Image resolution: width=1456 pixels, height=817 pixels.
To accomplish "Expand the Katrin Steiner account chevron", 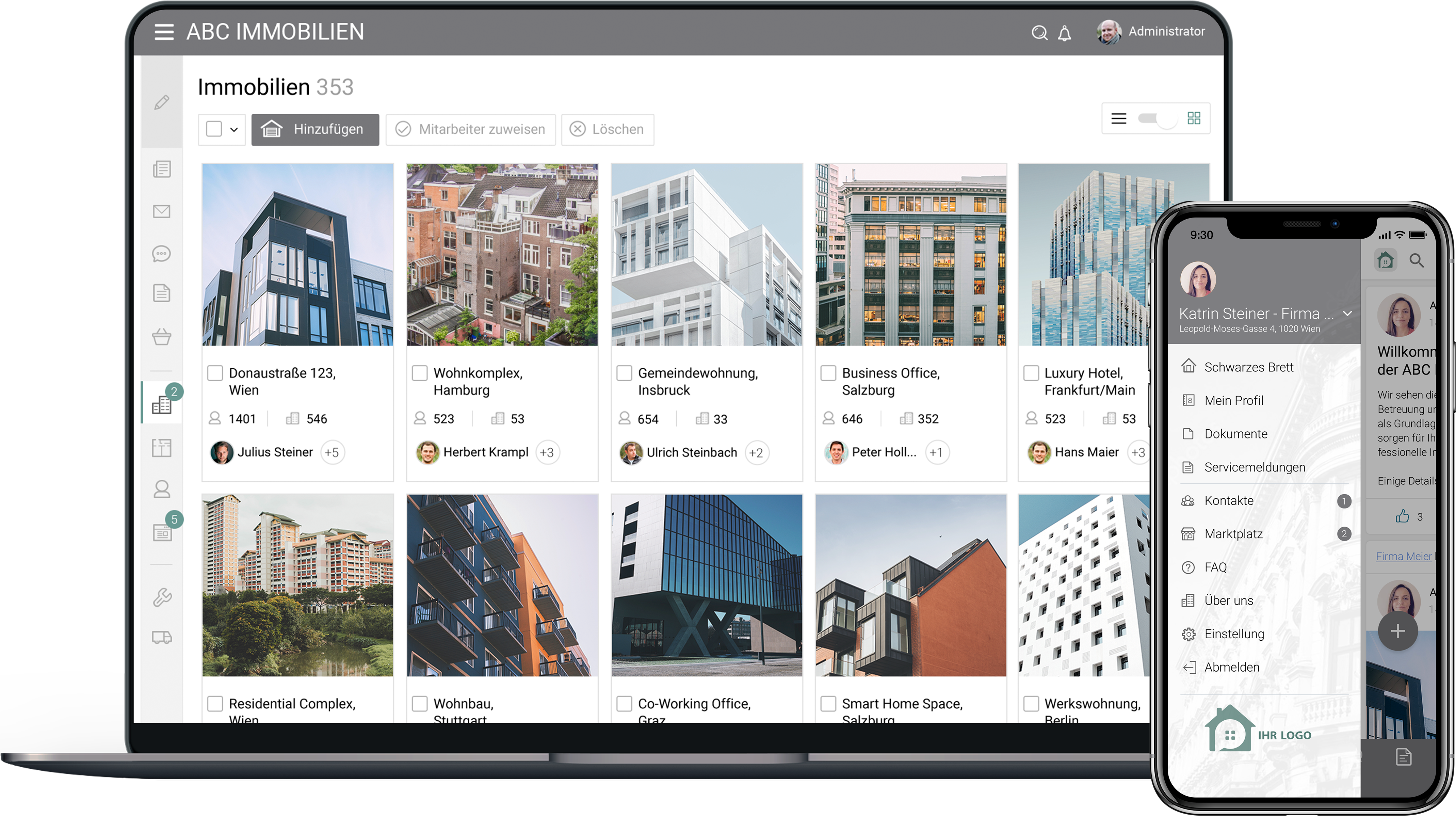I will pyautogui.click(x=1347, y=314).
